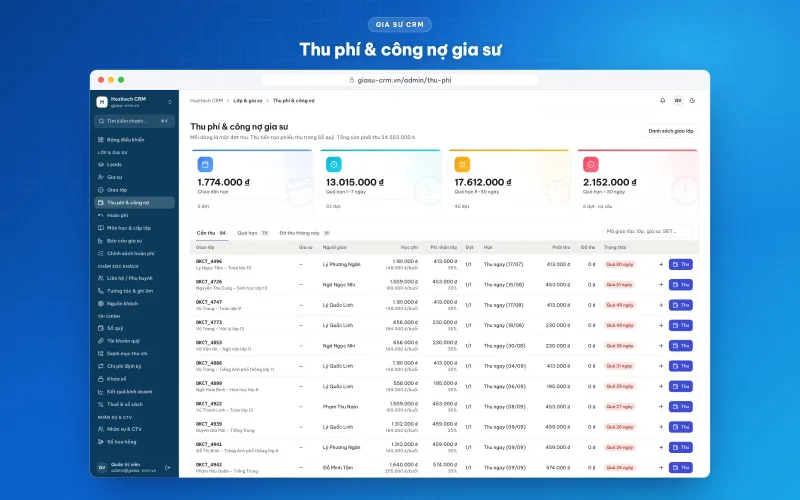Focus the Tìm kiếm nhanh search box

coord(135,121)
